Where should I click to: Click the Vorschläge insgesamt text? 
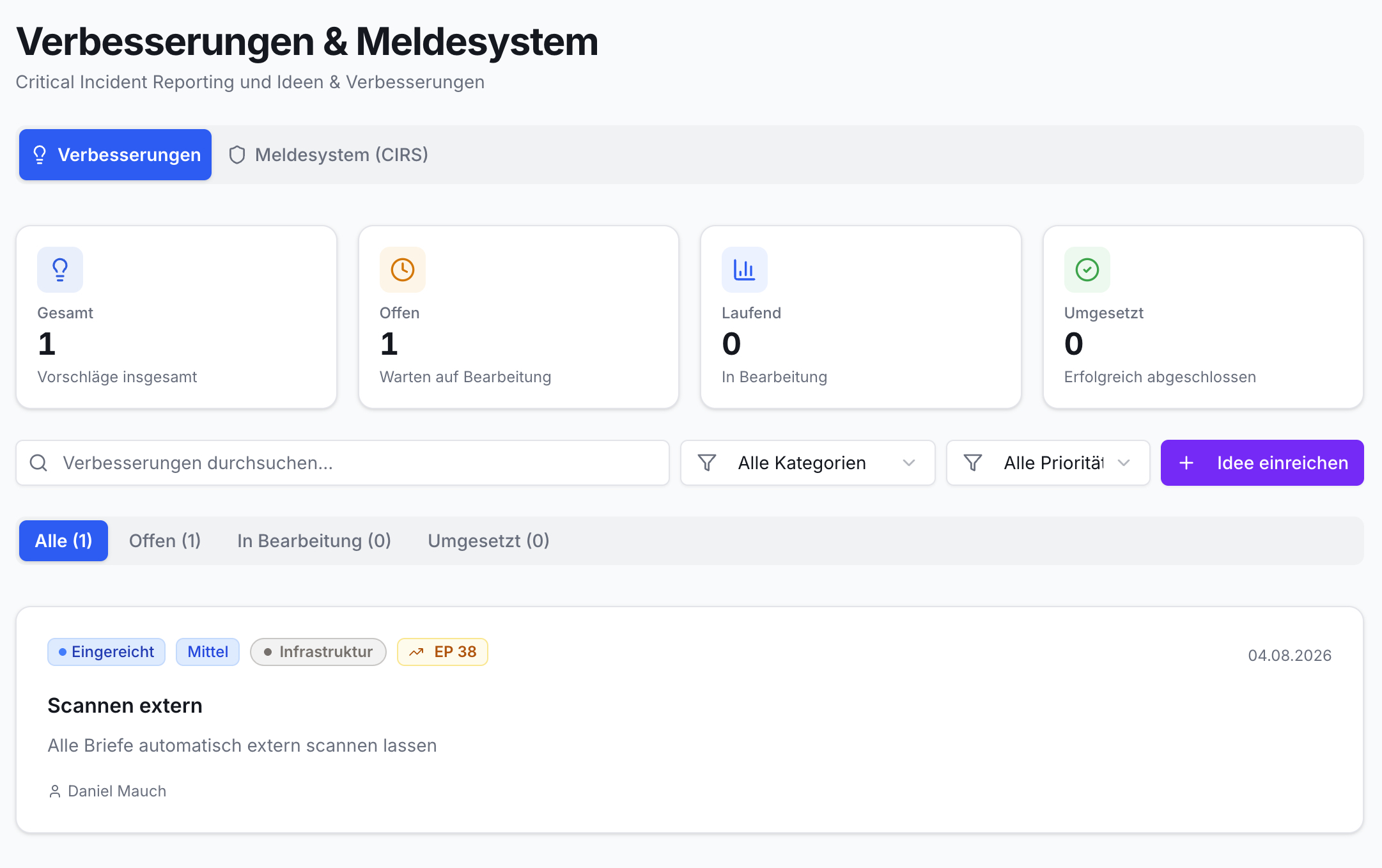117,377
